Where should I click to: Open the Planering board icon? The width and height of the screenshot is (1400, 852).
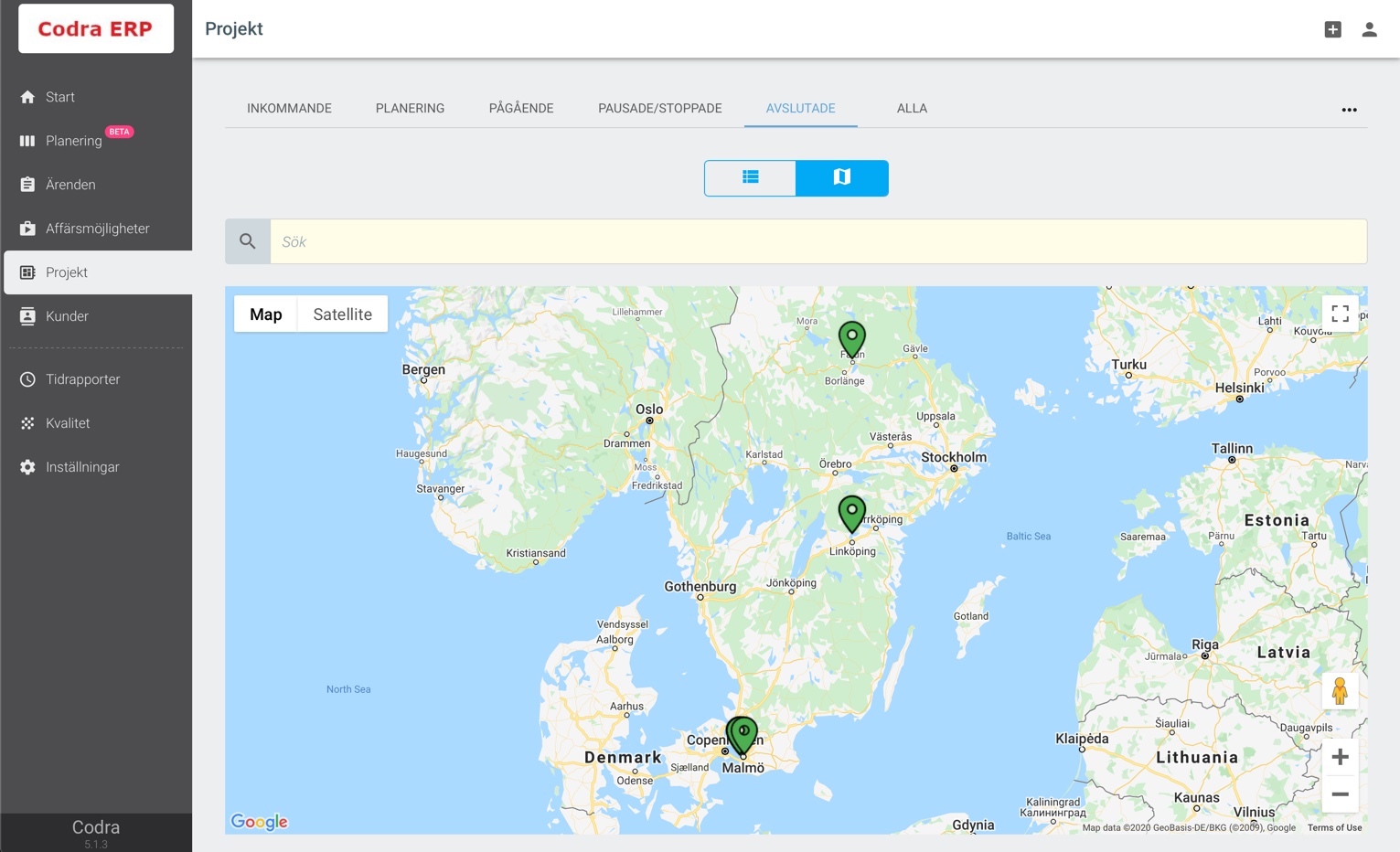(x=27, y=141)
